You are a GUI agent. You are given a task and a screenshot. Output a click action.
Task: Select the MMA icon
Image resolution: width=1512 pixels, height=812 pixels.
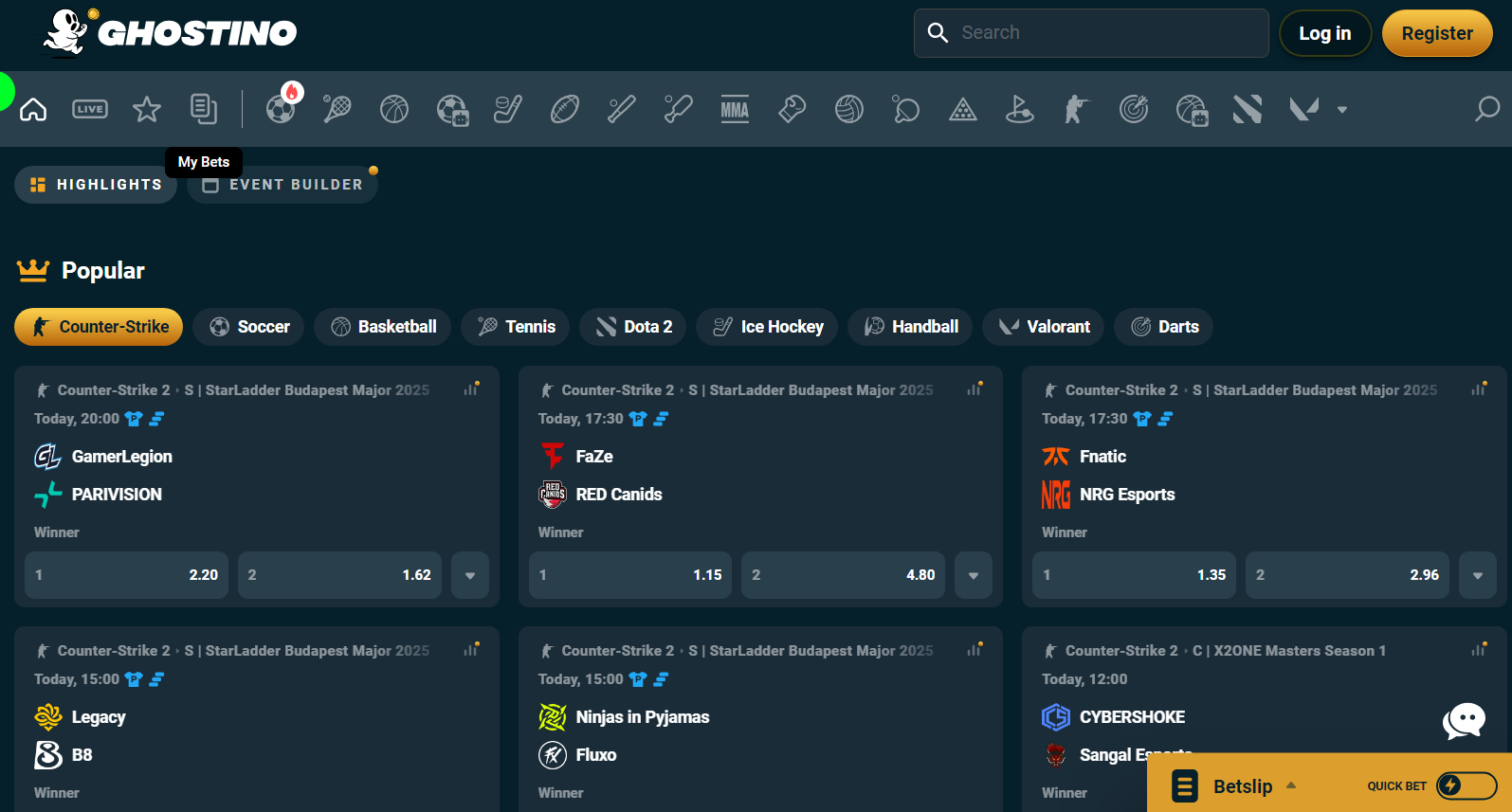coord(735,110)
